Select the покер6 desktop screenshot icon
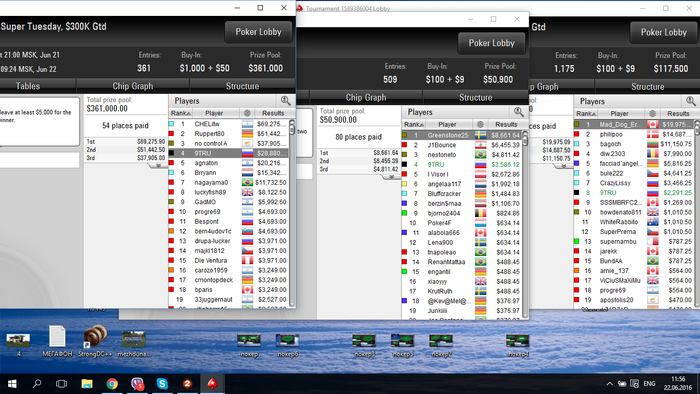The height and width of the screenshot is (394, 700). pyautogui.click(x=288, y=345)
